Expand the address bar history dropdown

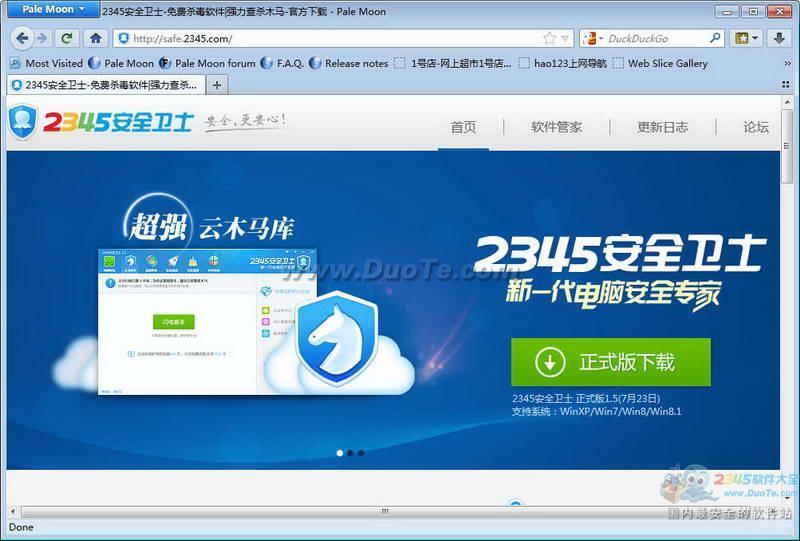pyautogui.click(x=565, y=38)
